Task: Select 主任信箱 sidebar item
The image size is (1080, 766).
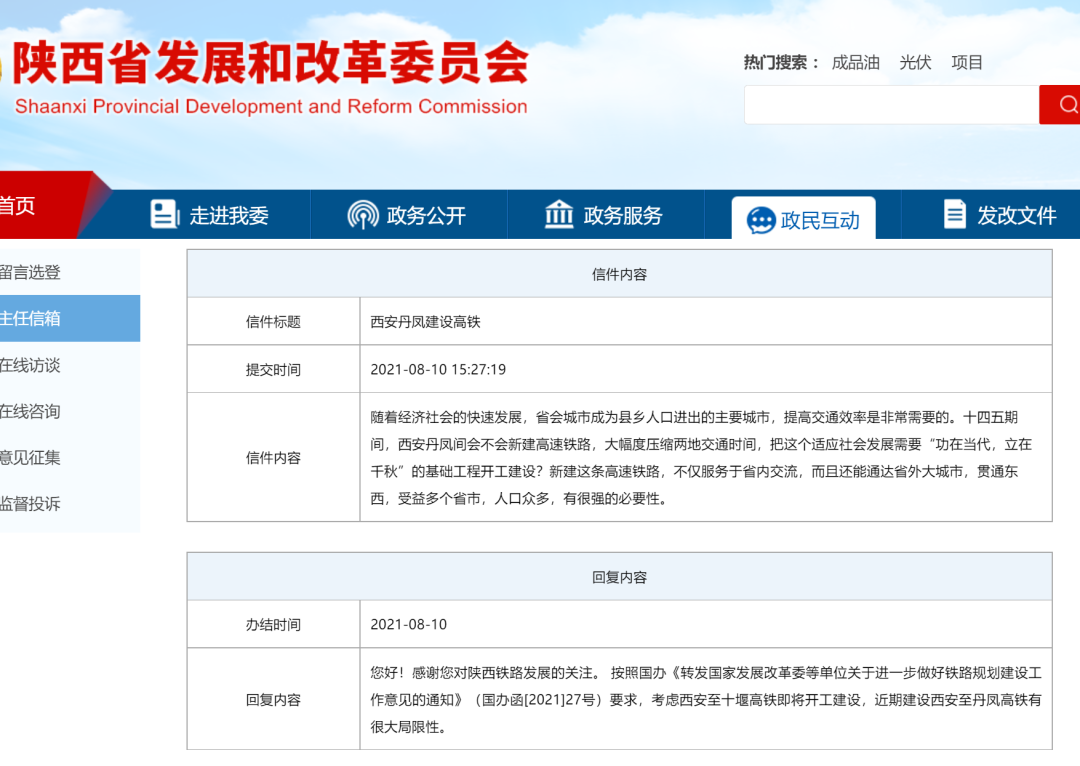Action: [32, 318]
